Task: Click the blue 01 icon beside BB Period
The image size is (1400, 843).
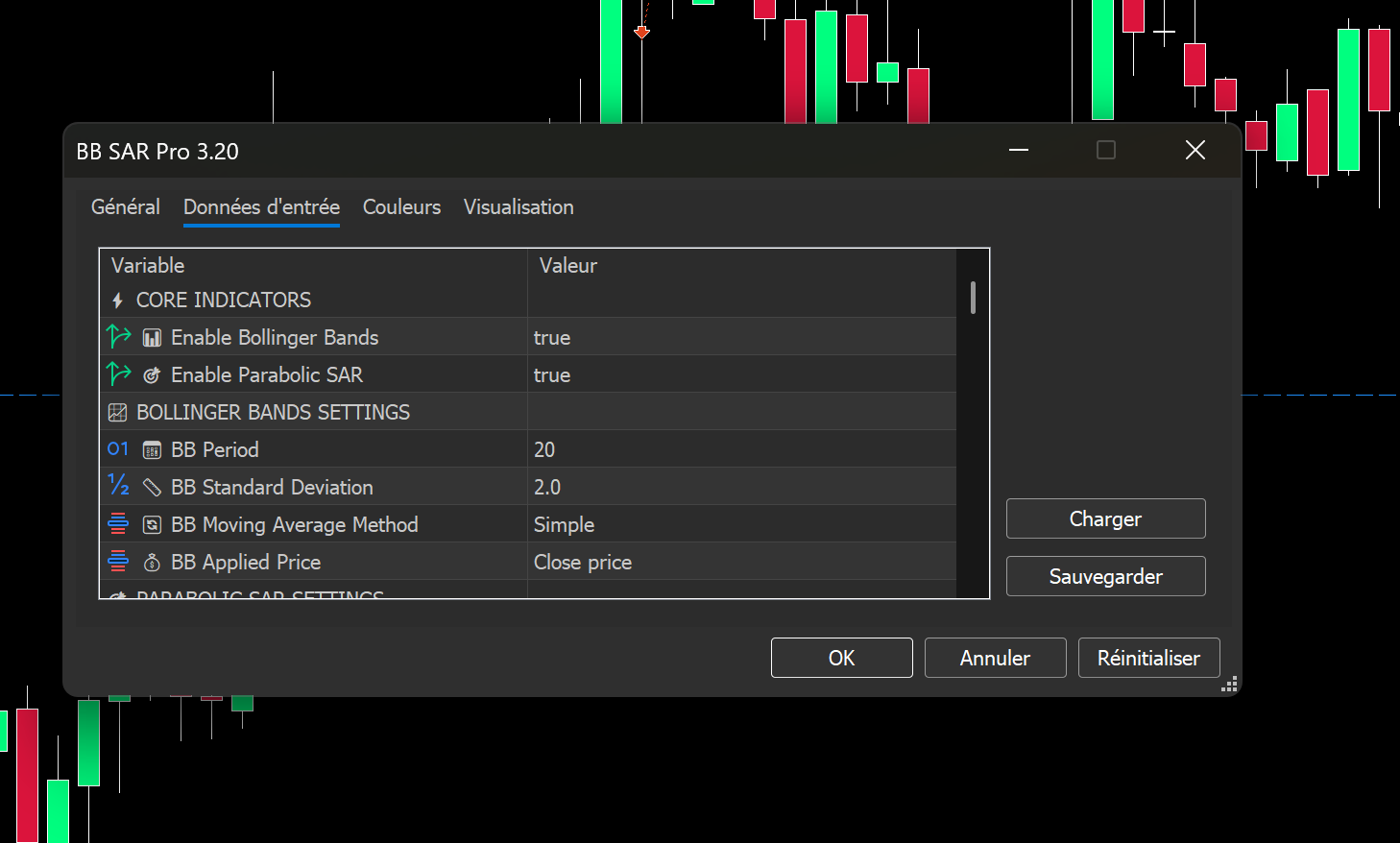Action: [x=117, y=448]
